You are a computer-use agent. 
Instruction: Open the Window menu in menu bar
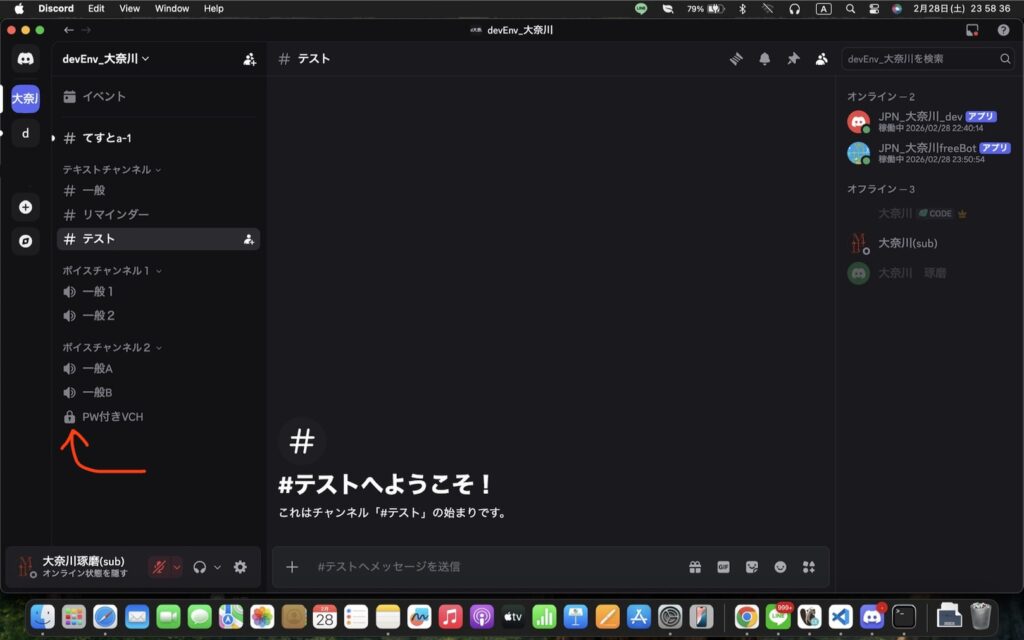[172, 8]
